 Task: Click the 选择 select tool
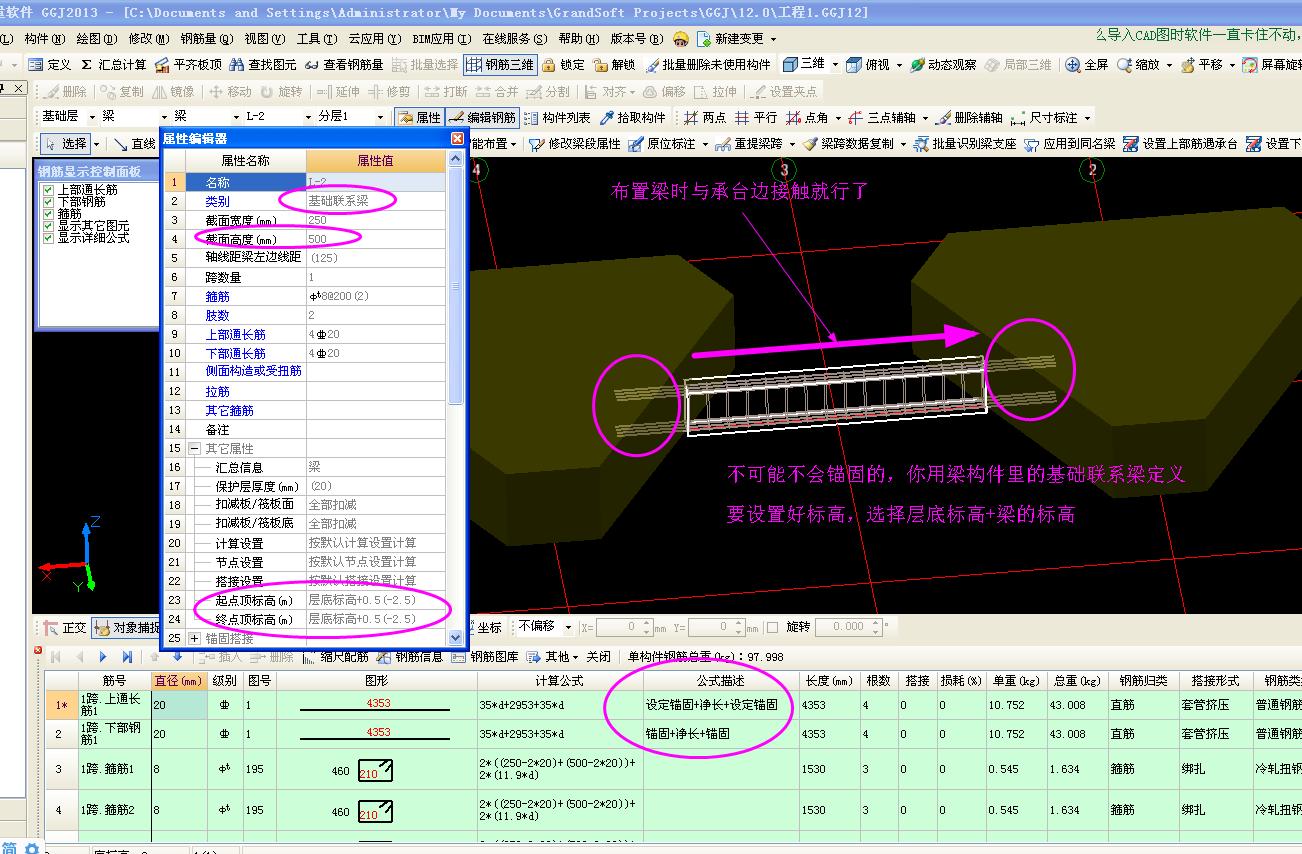pos(67,143)
